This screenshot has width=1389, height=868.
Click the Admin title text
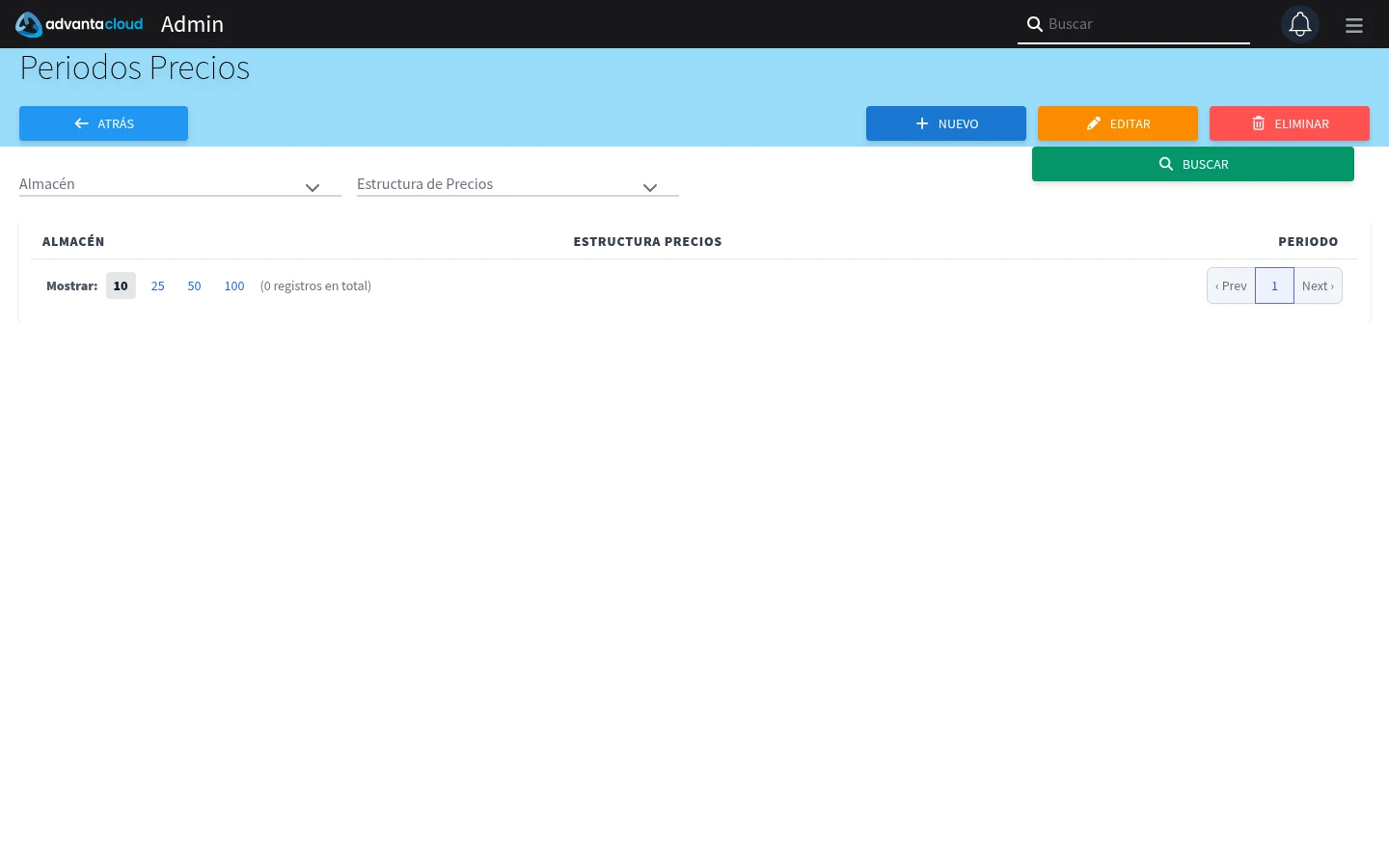pos(192,24)
